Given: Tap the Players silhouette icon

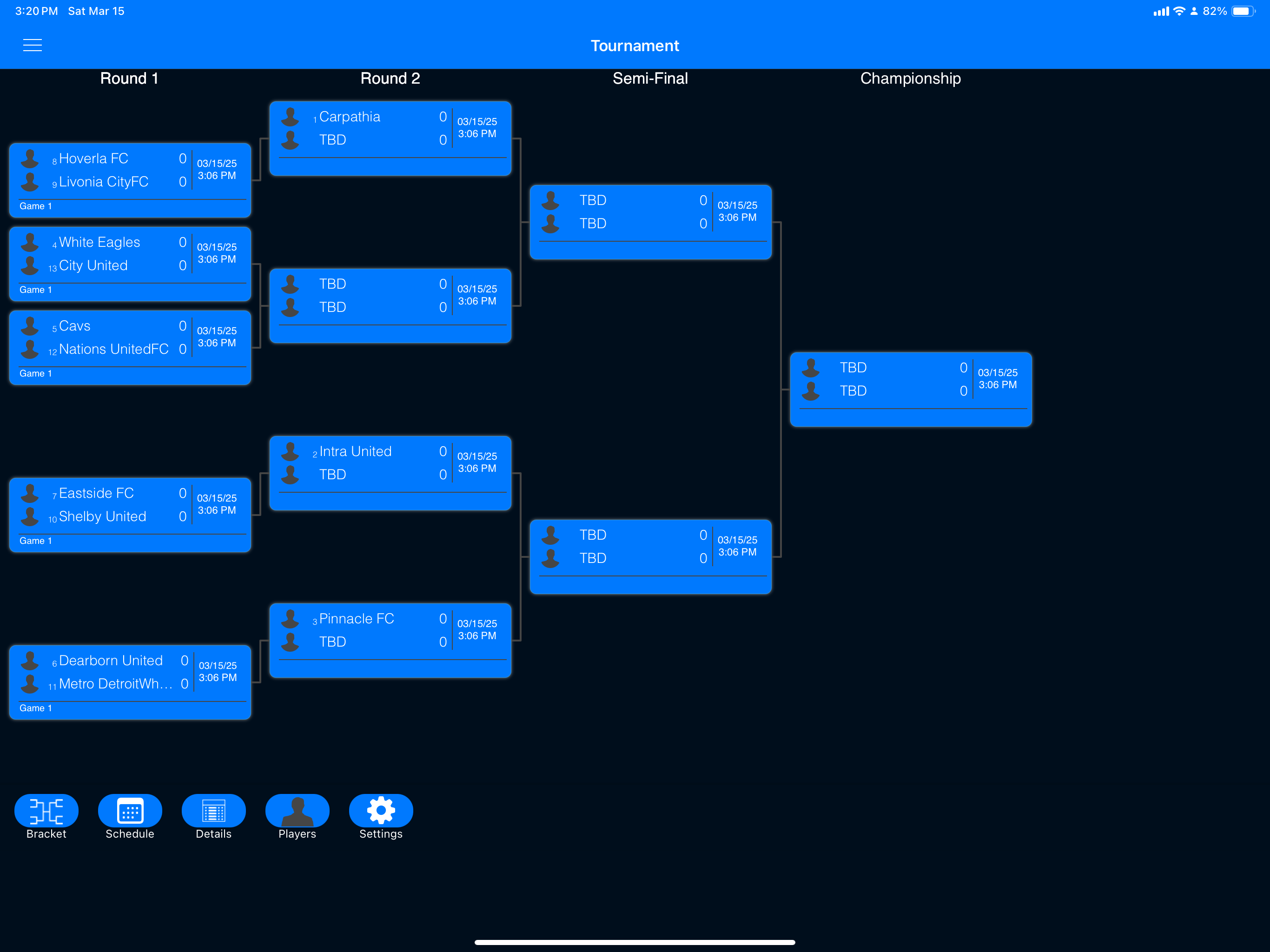Looking at the screenshot, I should 297,811.
